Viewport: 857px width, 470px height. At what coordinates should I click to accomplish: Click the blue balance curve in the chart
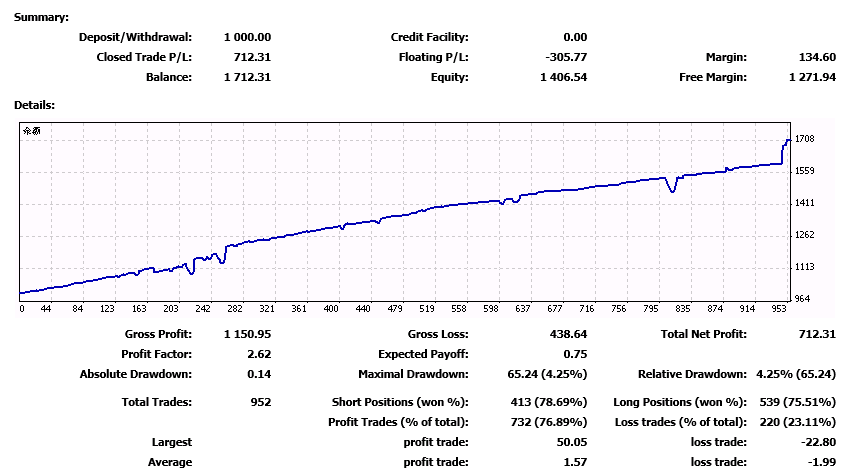point(404,215)
